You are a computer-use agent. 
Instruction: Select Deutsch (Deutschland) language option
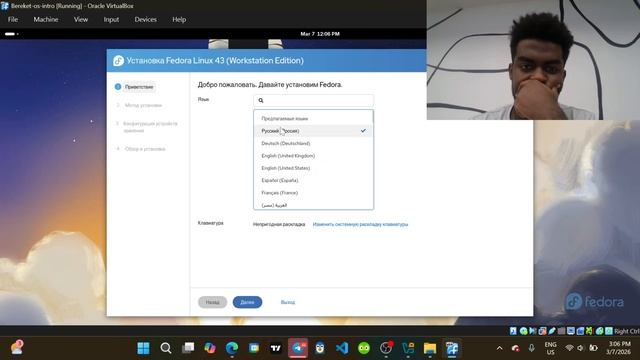[313, 143]
